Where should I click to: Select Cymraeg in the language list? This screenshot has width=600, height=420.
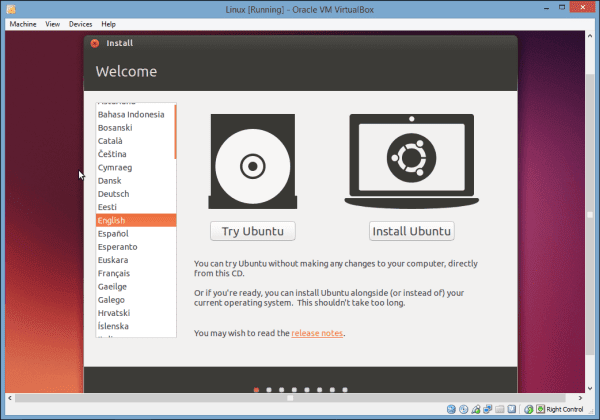[135, 168]
